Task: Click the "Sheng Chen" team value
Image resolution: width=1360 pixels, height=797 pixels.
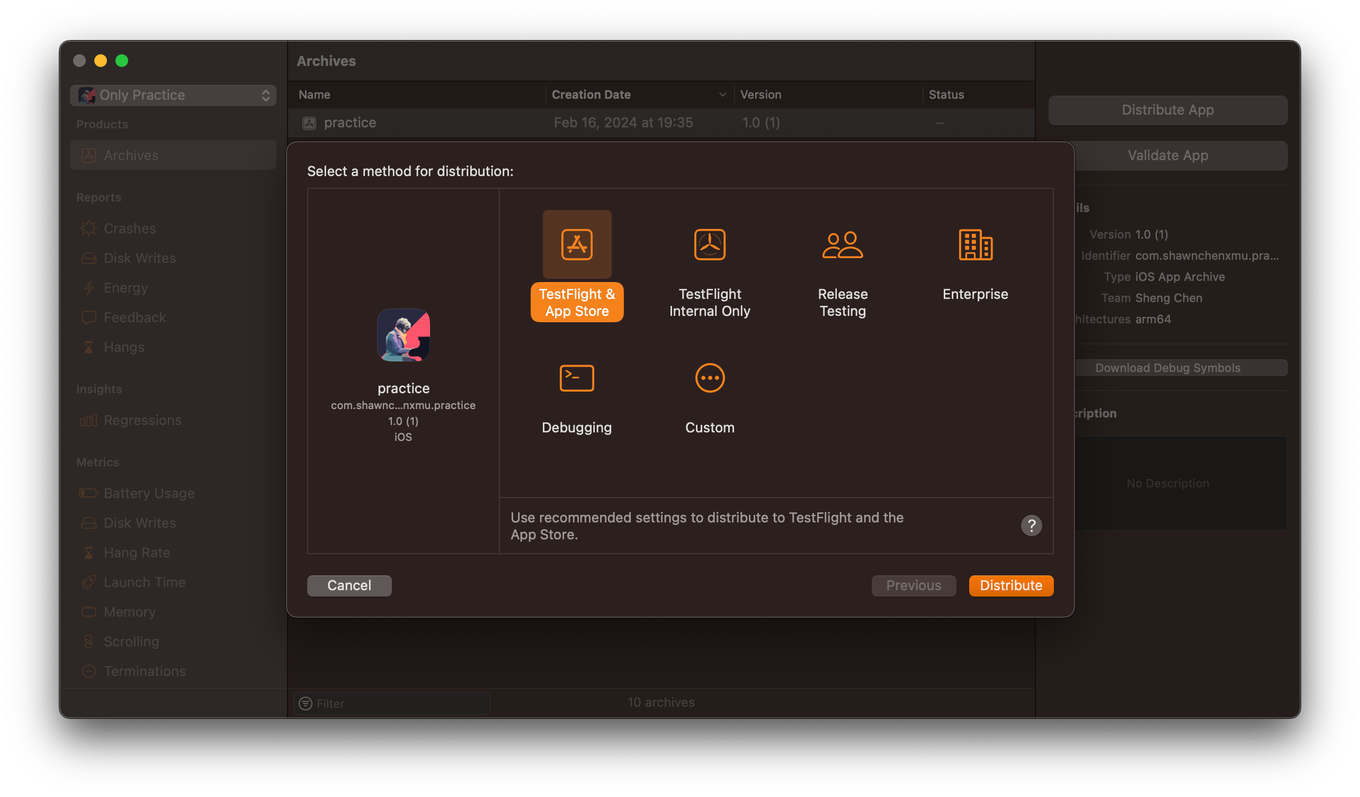Action: (1169, 298)
